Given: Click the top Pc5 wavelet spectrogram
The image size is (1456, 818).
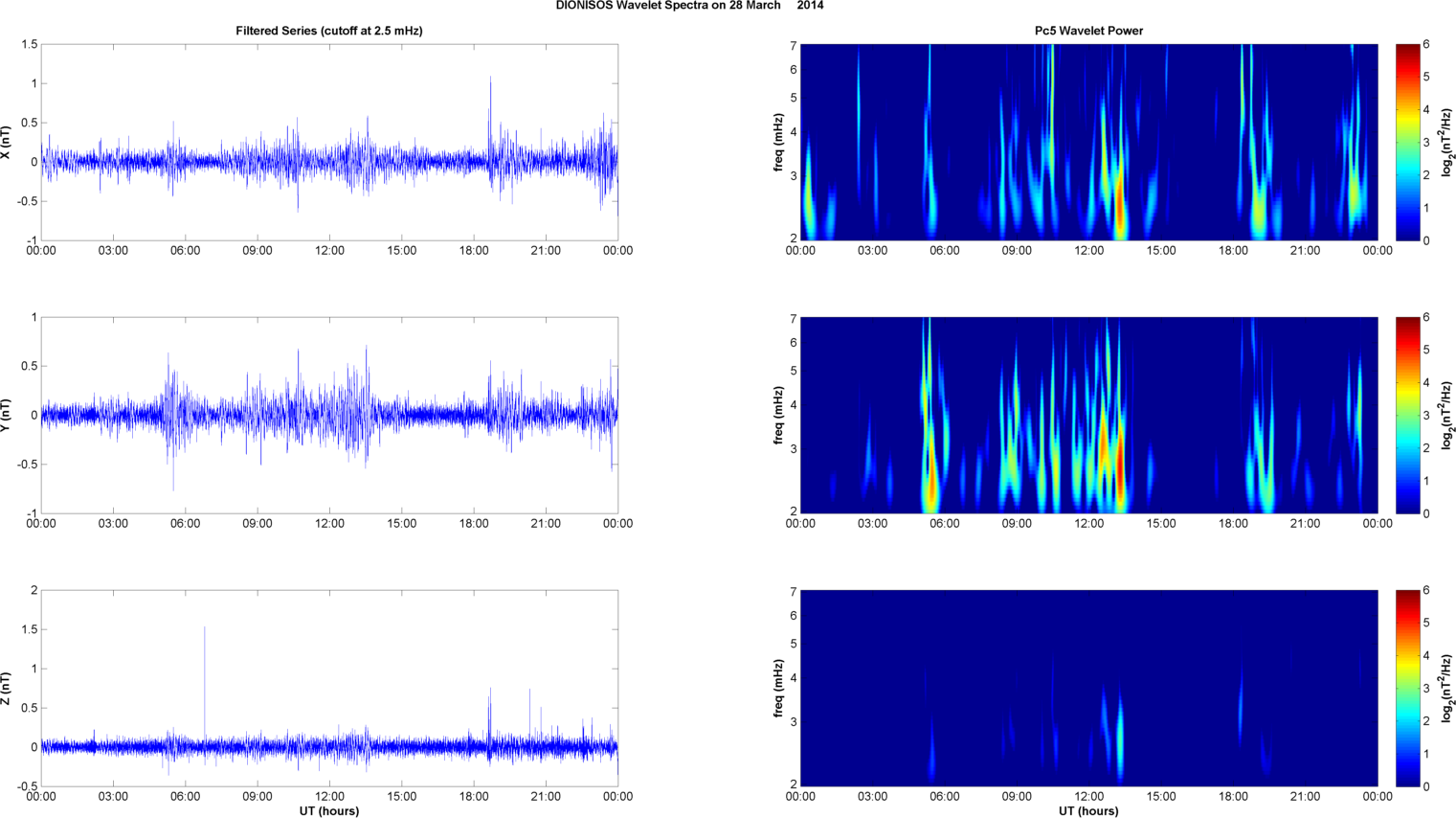Looking at the screenshot, I should [1088, 142].
